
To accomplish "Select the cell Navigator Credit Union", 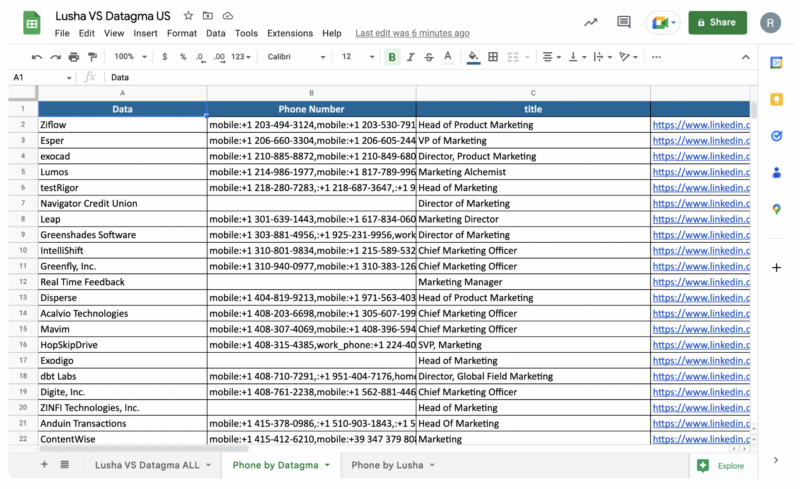I will click(122, 203).
